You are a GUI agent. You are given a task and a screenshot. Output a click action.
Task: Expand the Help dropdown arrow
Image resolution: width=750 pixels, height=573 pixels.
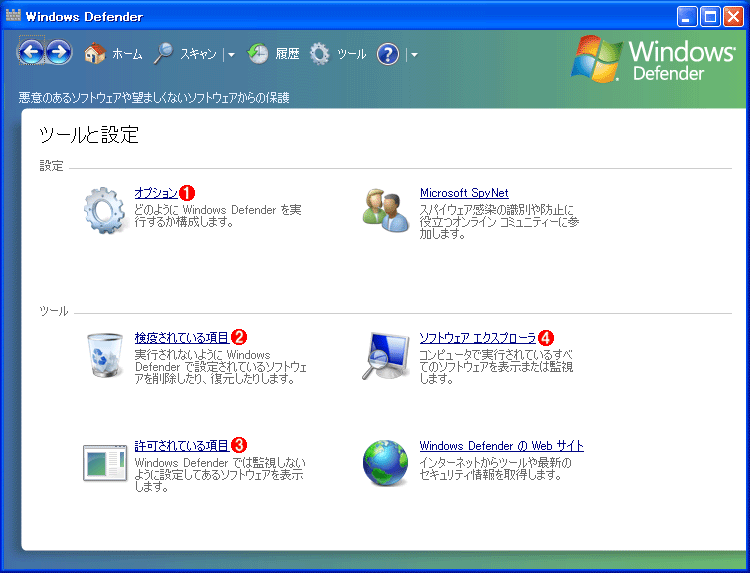coord(414,55)
